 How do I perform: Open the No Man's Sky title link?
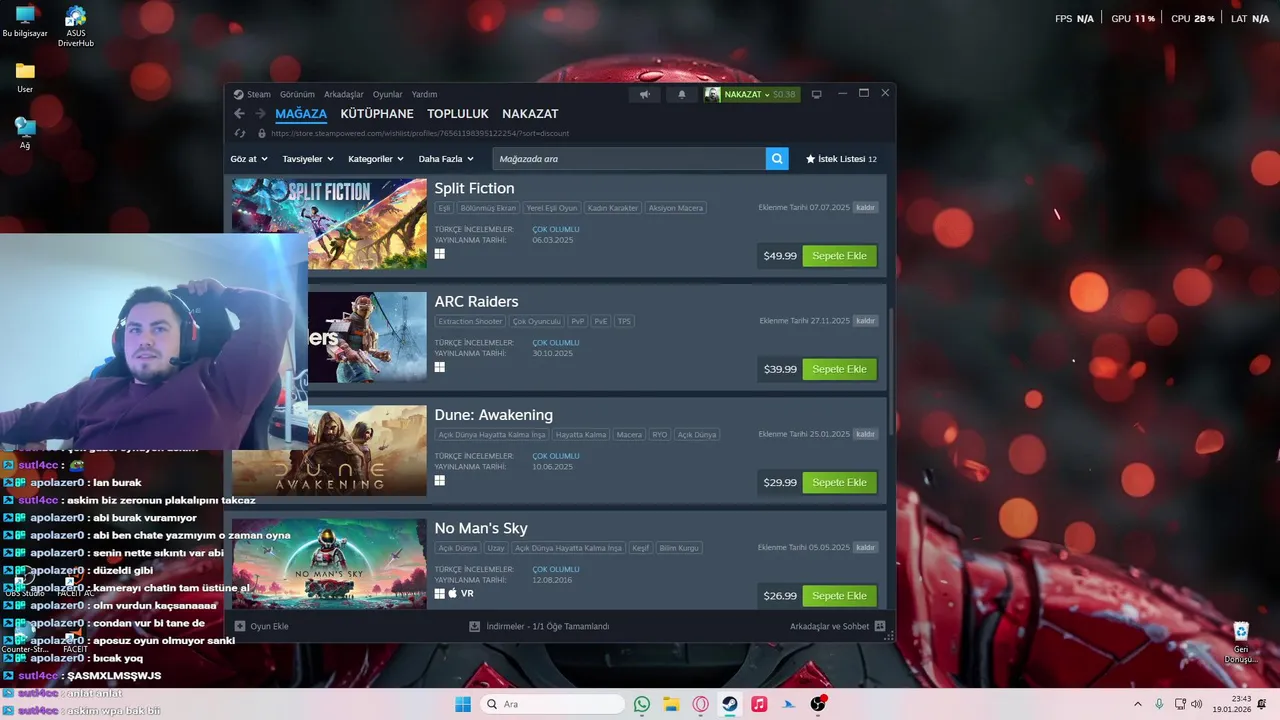click(x=481, y=528)
